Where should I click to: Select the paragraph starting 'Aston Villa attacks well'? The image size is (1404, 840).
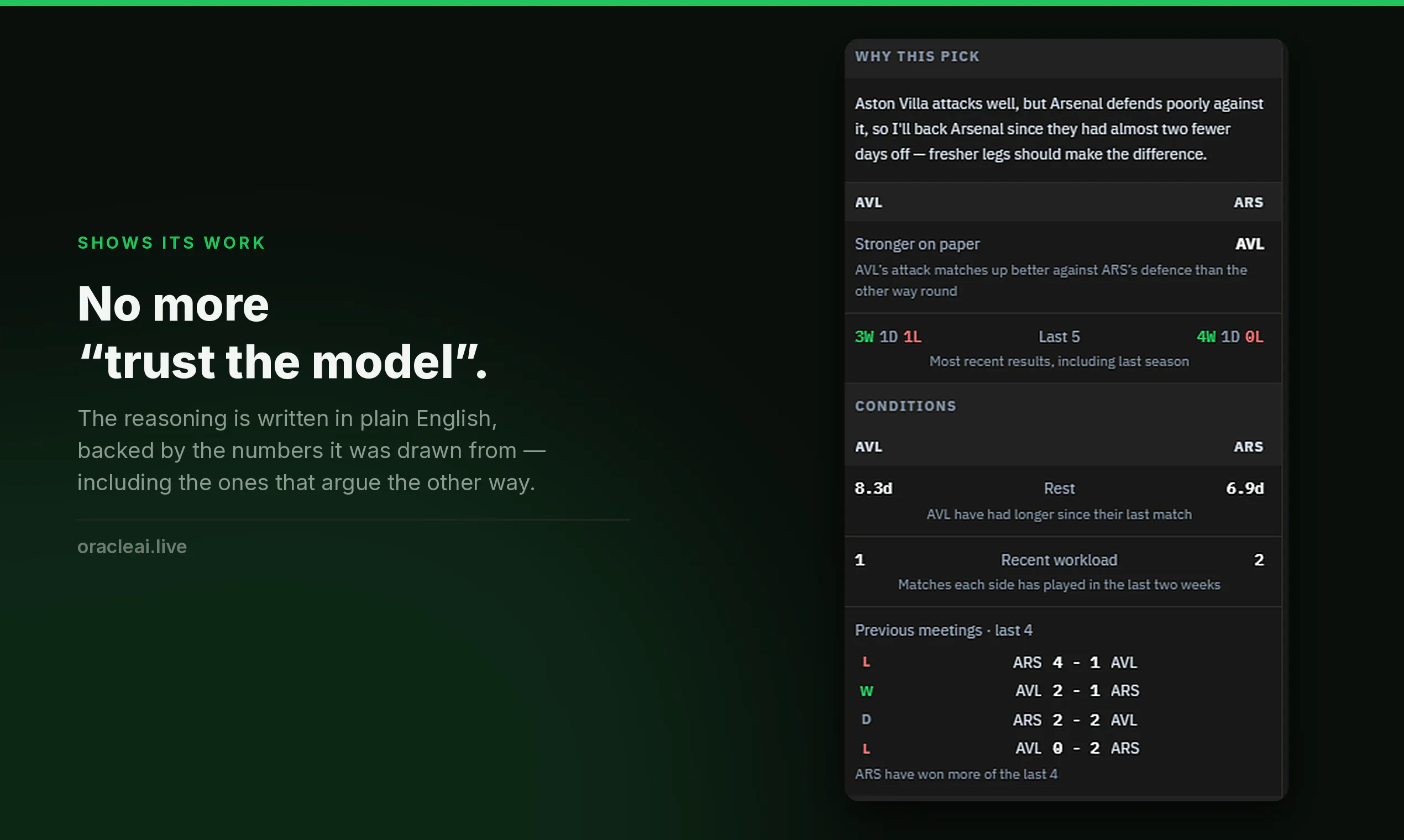click(x=1059, y=129)
